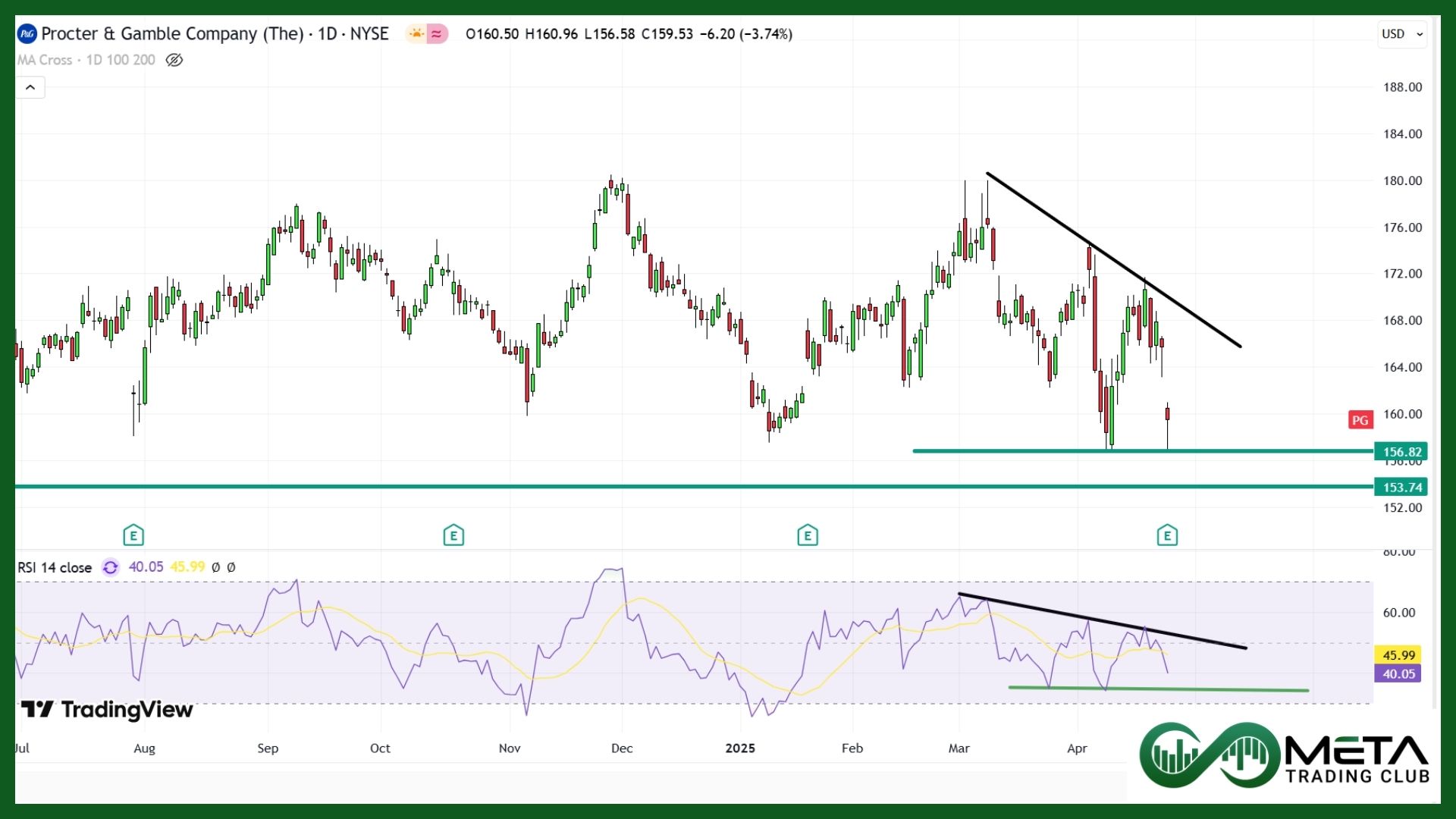The image size is (1456, 819).
Task: Click the RSI 14 close legend label
Action: click(55, 567)
